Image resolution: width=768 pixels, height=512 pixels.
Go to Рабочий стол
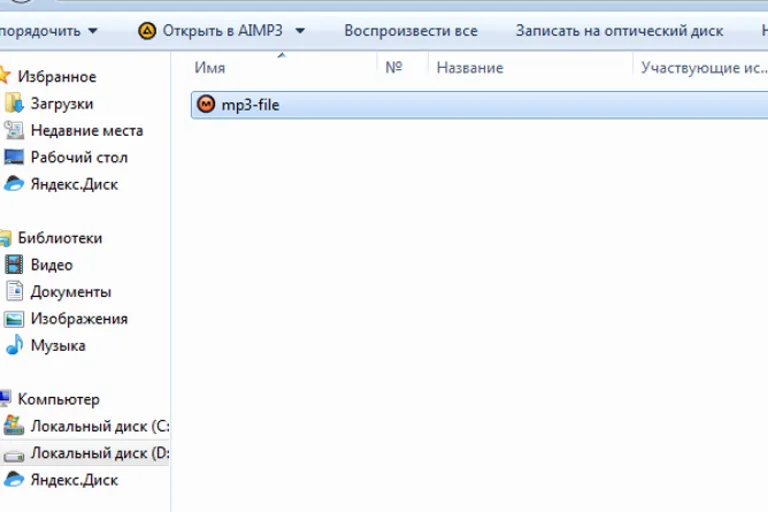(x=79, y=157)
